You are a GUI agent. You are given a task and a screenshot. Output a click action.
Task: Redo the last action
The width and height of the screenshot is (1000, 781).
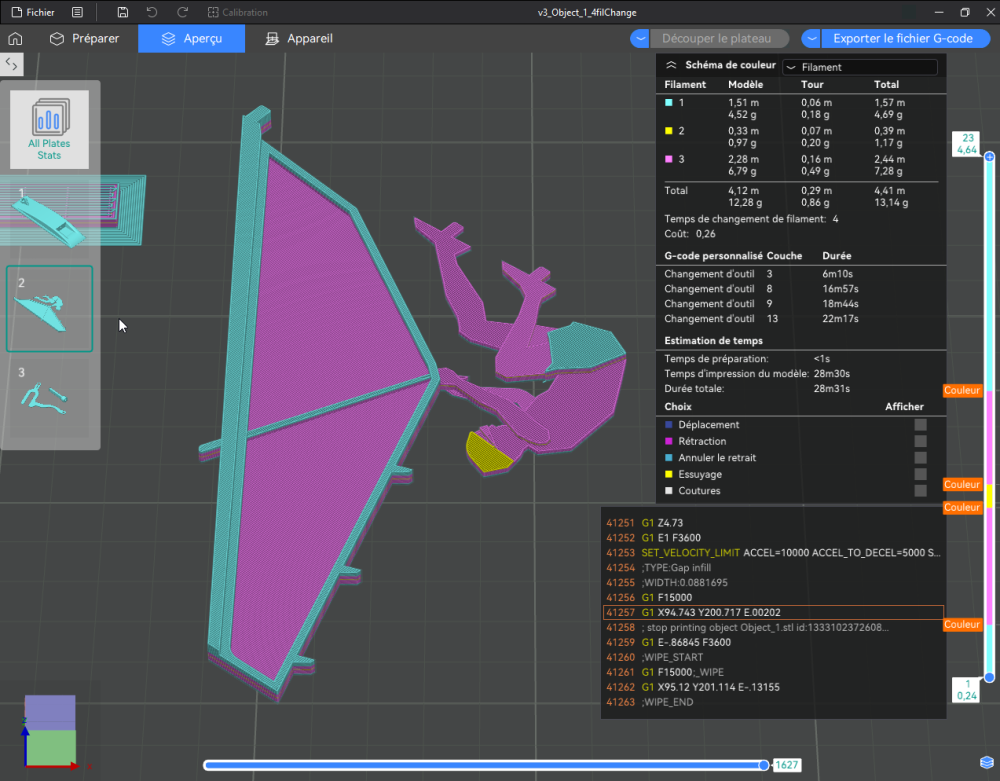182,12
